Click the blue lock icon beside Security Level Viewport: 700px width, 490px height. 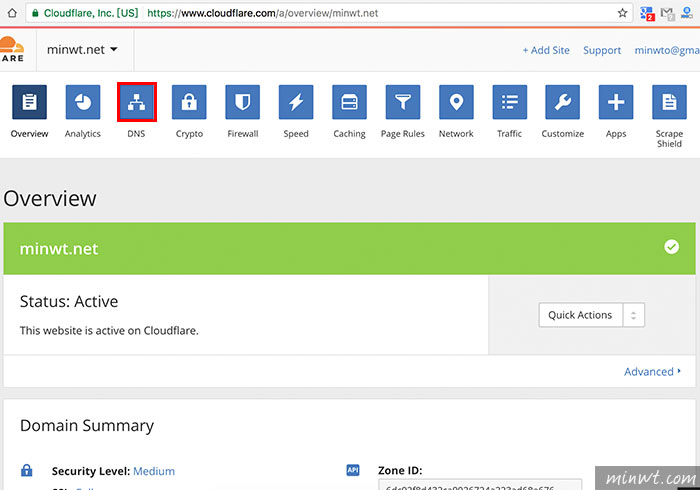27,470
